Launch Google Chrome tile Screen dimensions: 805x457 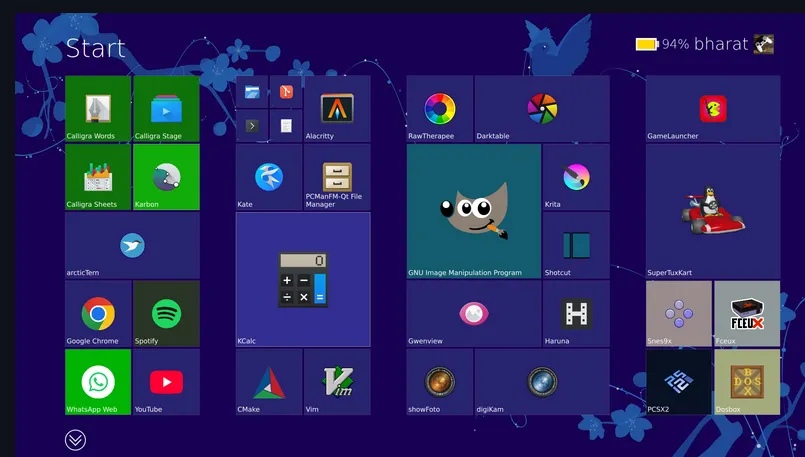[x=98, y=313]
